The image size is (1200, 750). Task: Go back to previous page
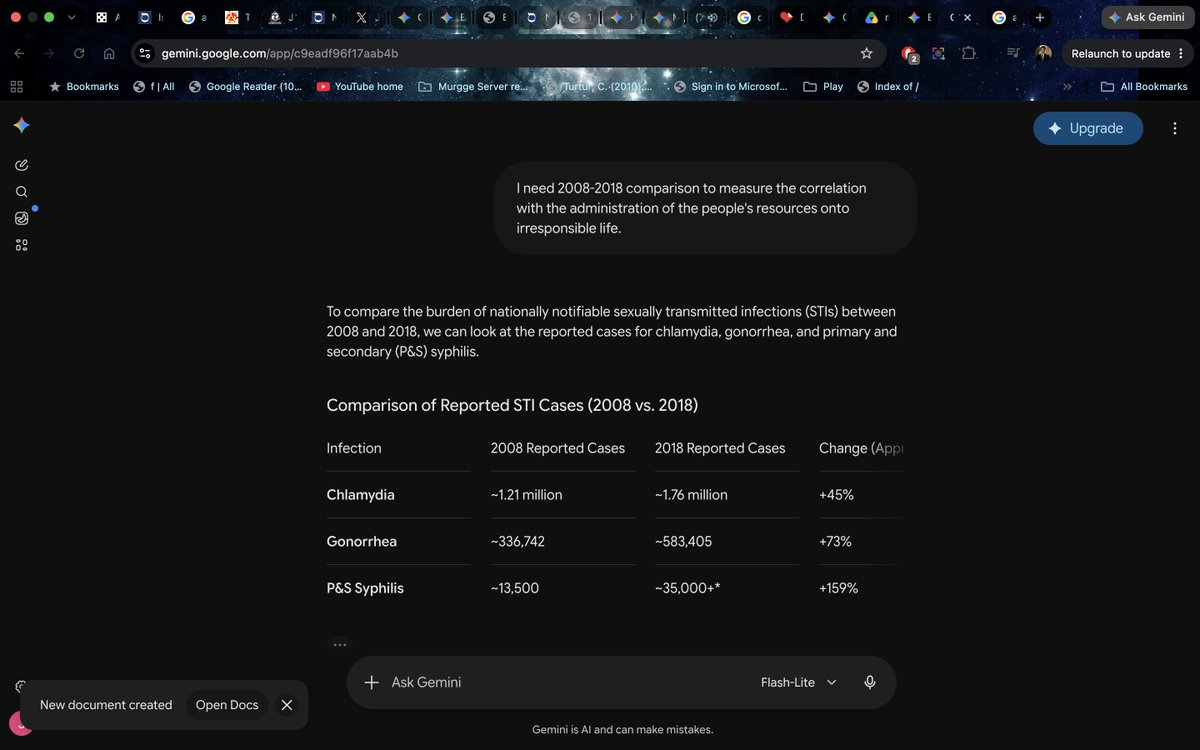(x=20, y=53)
